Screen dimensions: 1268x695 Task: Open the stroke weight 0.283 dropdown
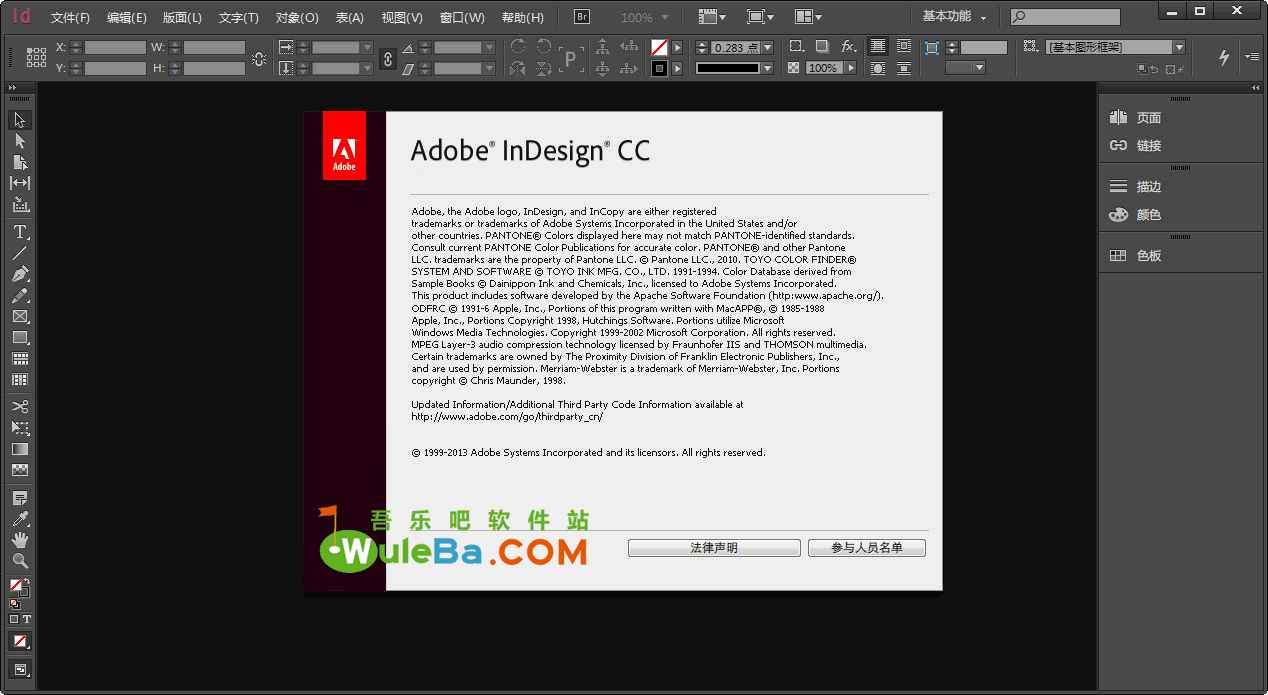767,47
